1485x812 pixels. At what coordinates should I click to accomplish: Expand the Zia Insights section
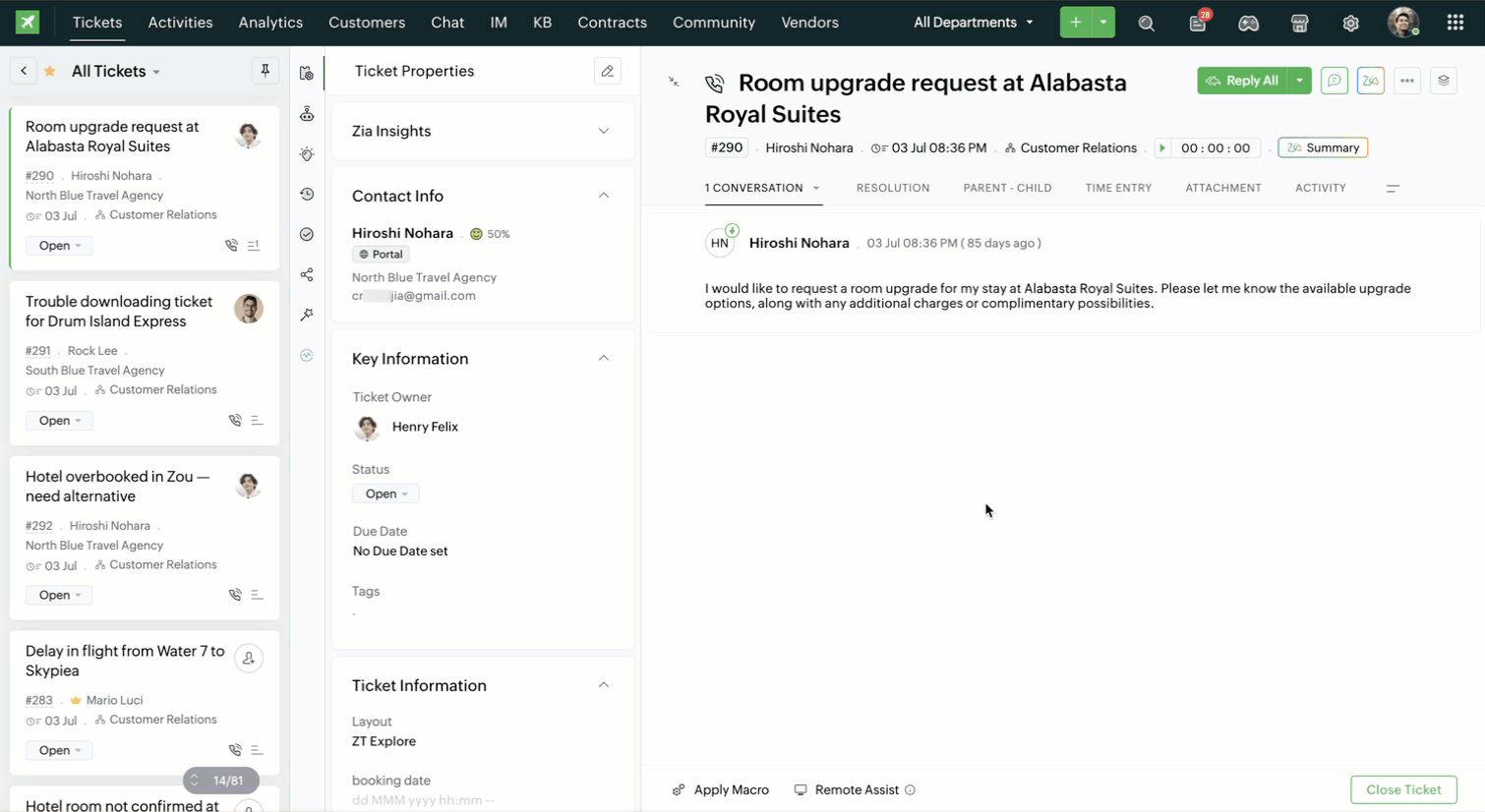click(603, 131)
